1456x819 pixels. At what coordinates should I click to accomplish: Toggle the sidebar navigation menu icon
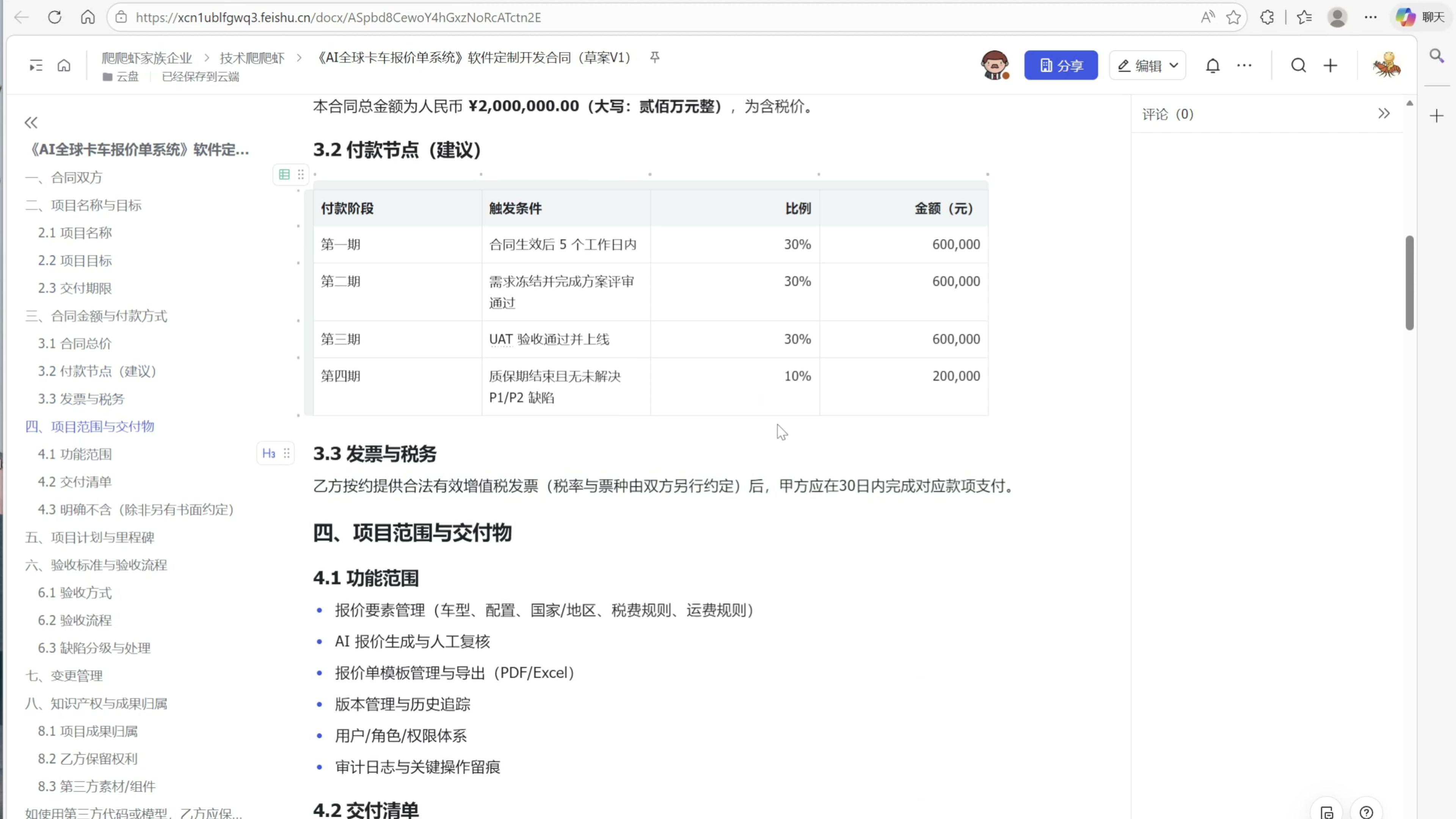[36, 66]
